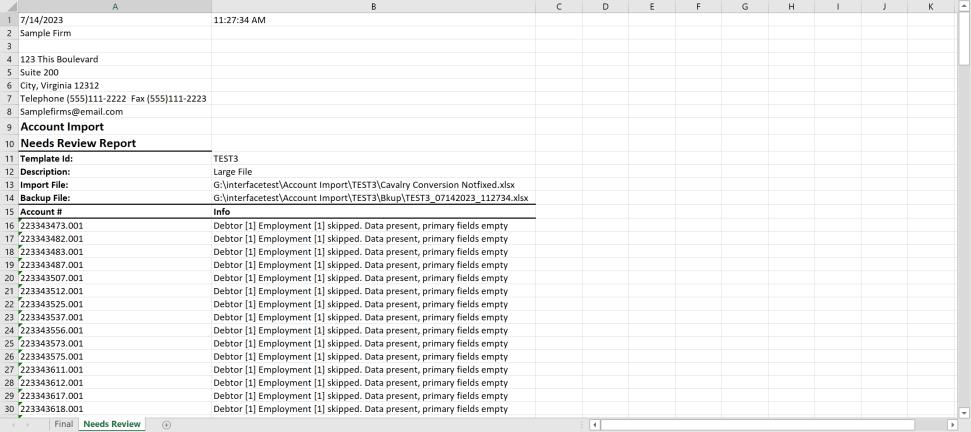This screenshot has width=971, height=432.
Task: Click vertical scrollbar up arrow
Action: pyautogui.click(x=964, y=6)
